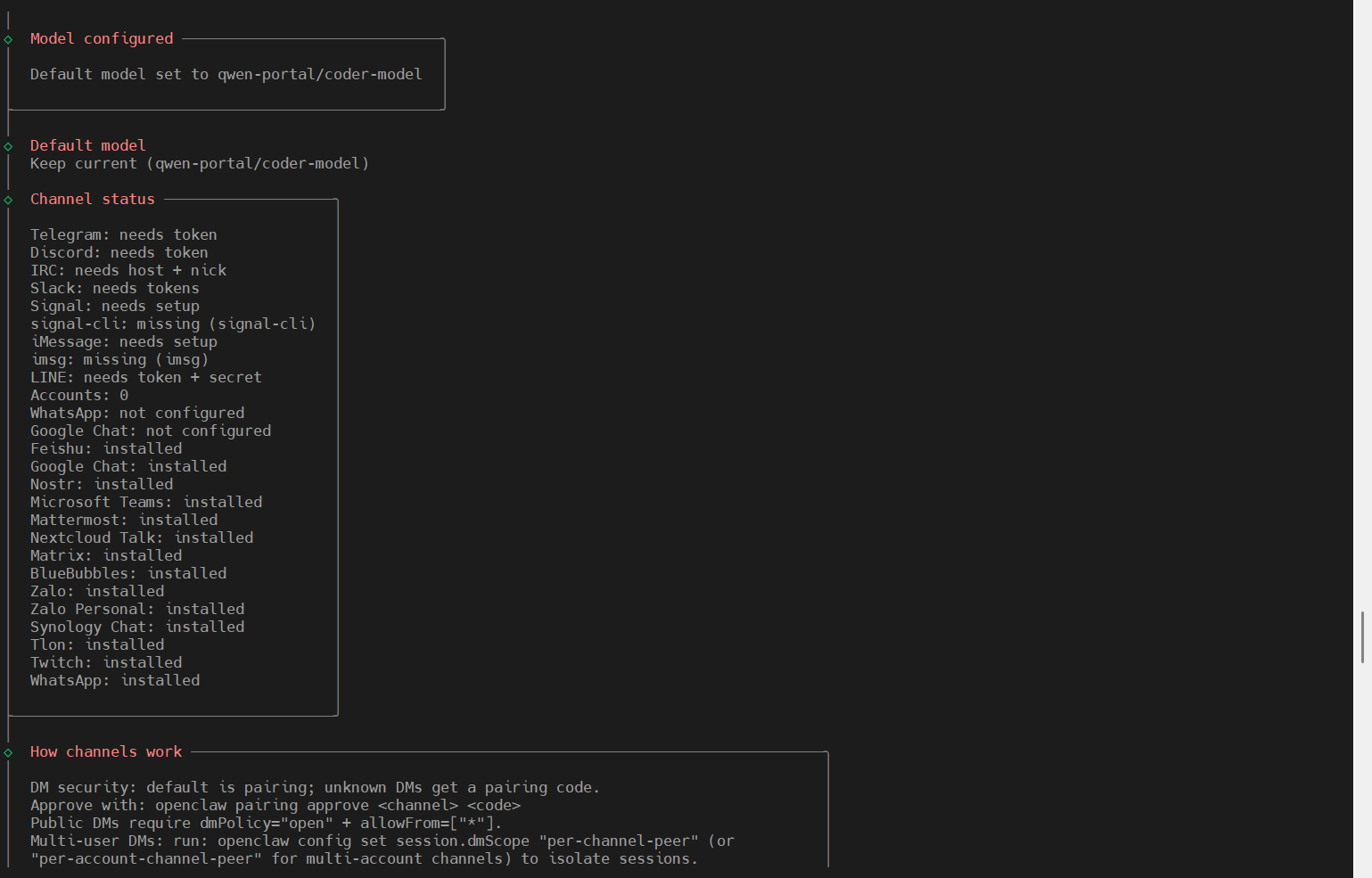Image resolution: width=1372 pixels, height=878 pixels.
Task: Click 'imsg: missing (imsg)' line
Action: pyautogui.click(x=119, y=359)
